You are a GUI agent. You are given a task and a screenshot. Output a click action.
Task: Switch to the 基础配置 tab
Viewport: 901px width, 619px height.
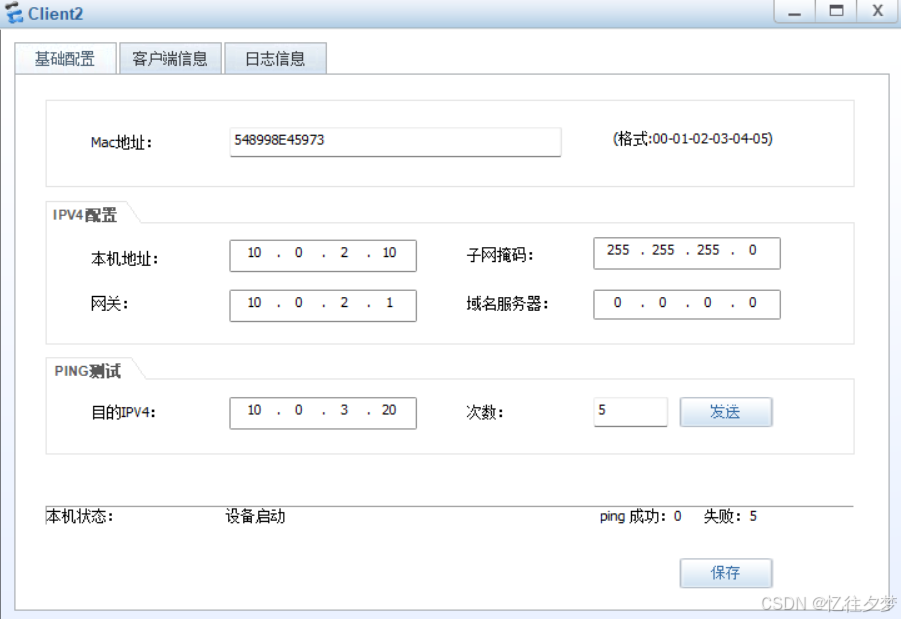[66, 58]
